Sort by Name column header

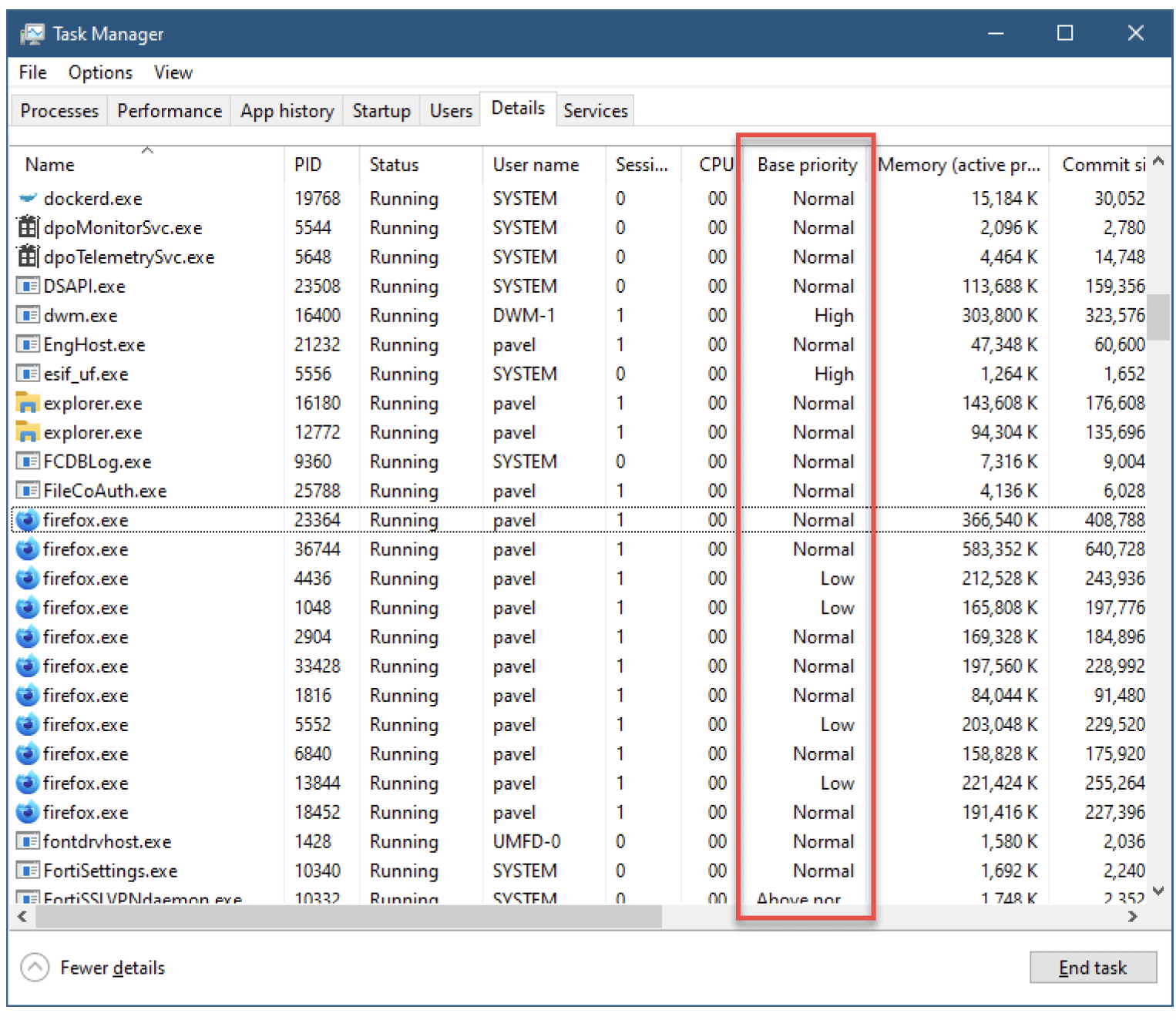146,165
